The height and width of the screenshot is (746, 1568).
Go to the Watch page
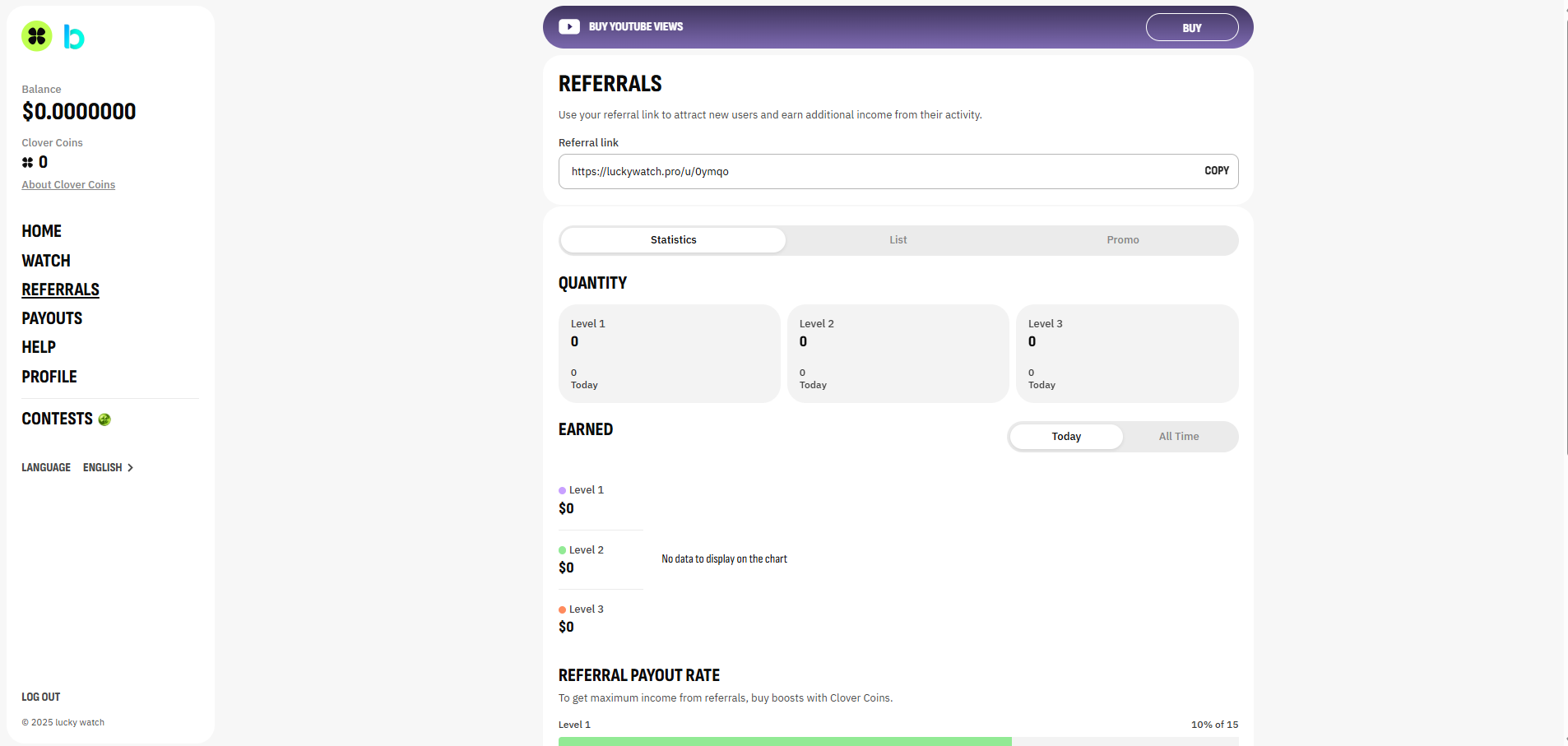46,261
